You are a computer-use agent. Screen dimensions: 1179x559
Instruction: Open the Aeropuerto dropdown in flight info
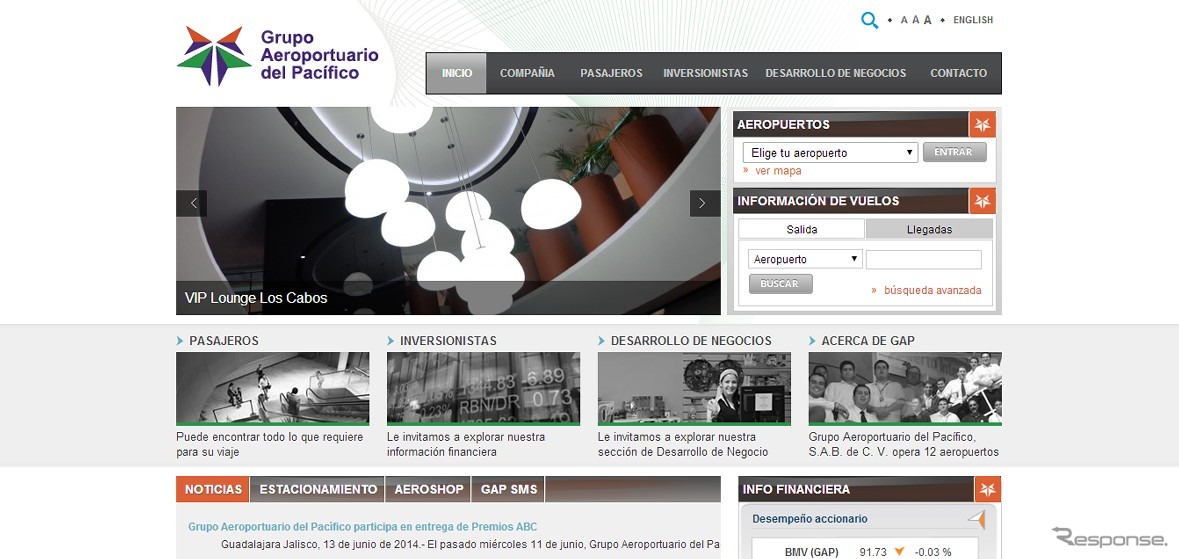coord(805,260)
